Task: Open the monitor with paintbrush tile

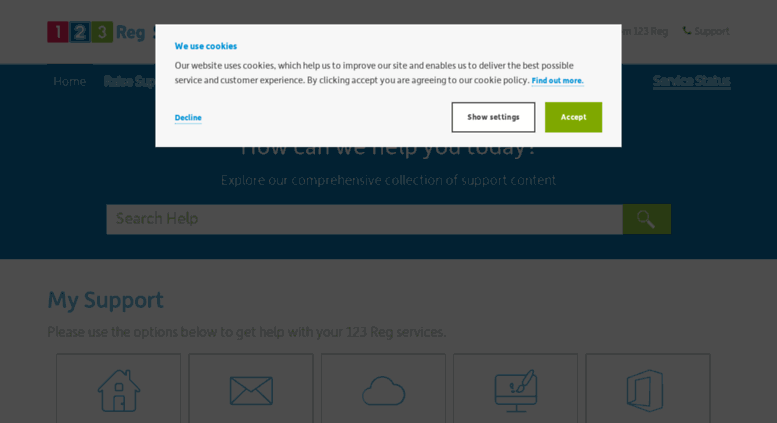Action: click(515, 388)
